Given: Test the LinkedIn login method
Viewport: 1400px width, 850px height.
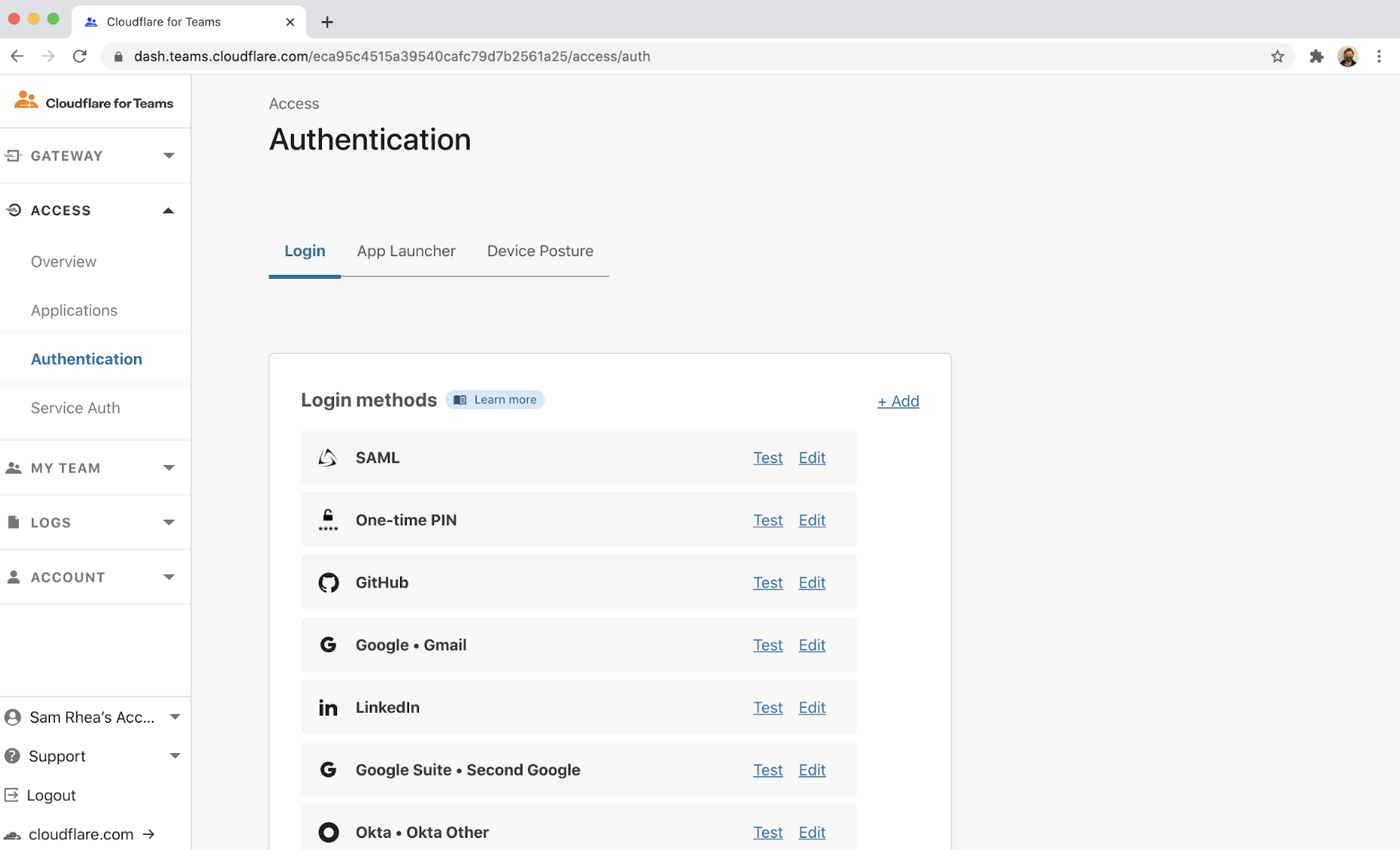Looking at the screenshot, I should [x=767, y=708].
